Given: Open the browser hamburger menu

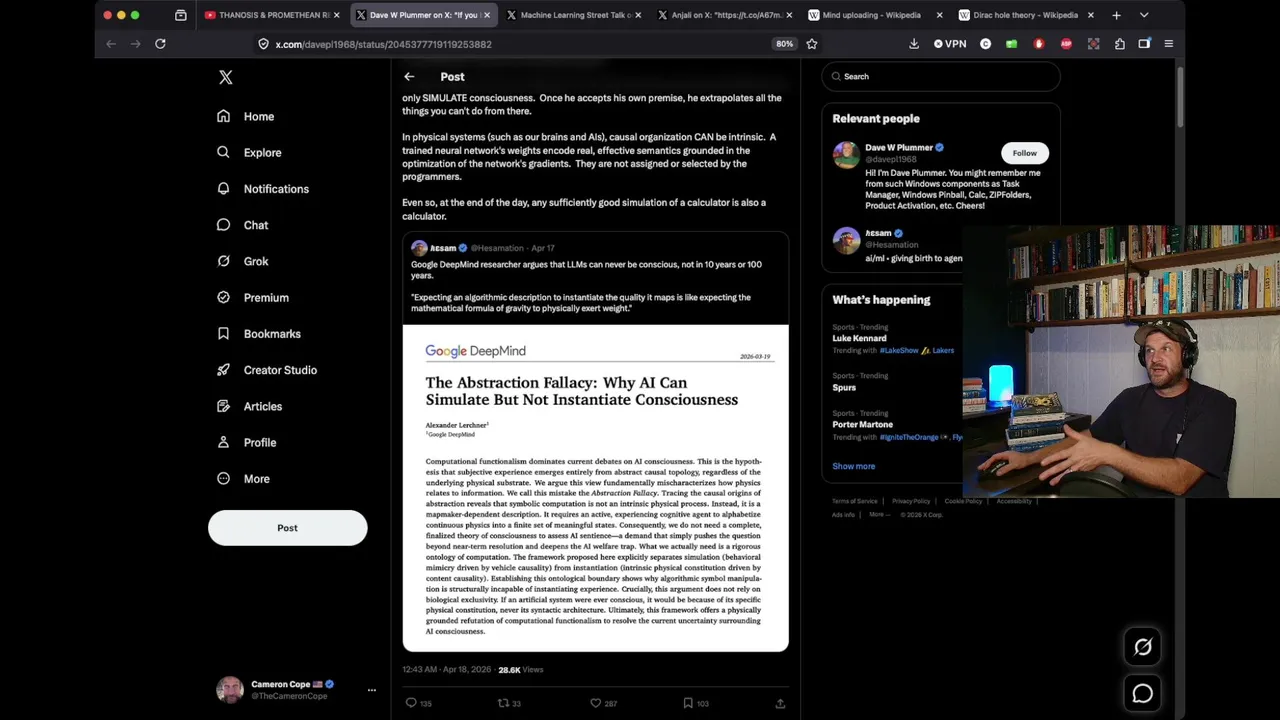Looking at the screenshot, I should (x=1168, y=44).
